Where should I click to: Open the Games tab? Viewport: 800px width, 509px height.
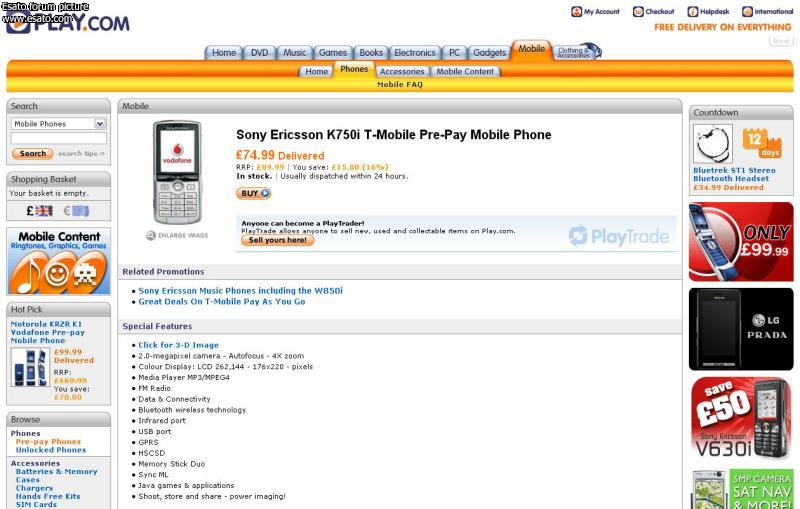tap(333, 53)
